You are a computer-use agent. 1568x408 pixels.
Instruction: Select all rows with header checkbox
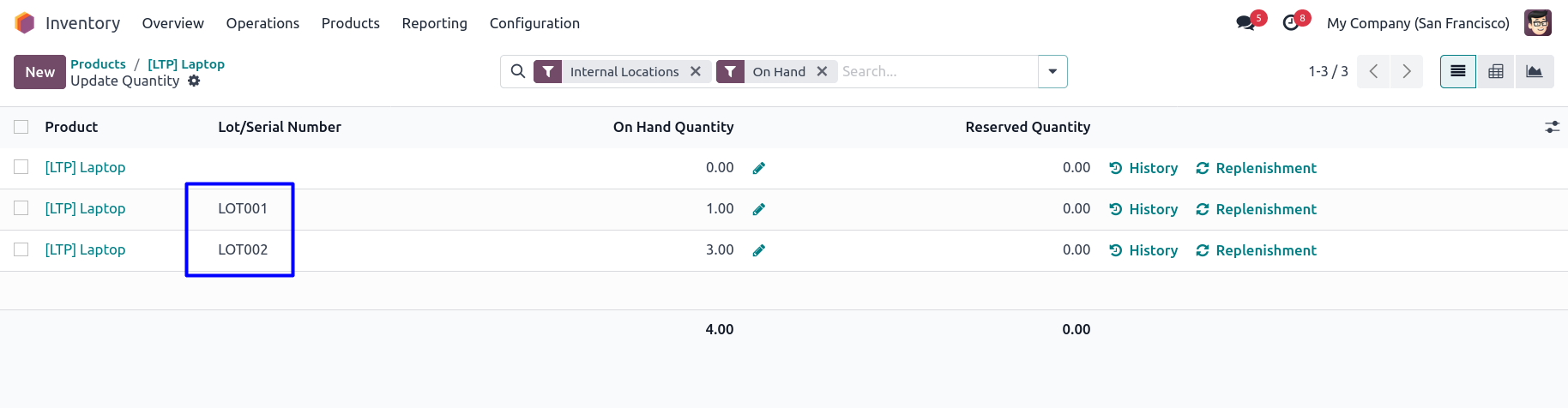pyautogui.click(x=21, y=127)
